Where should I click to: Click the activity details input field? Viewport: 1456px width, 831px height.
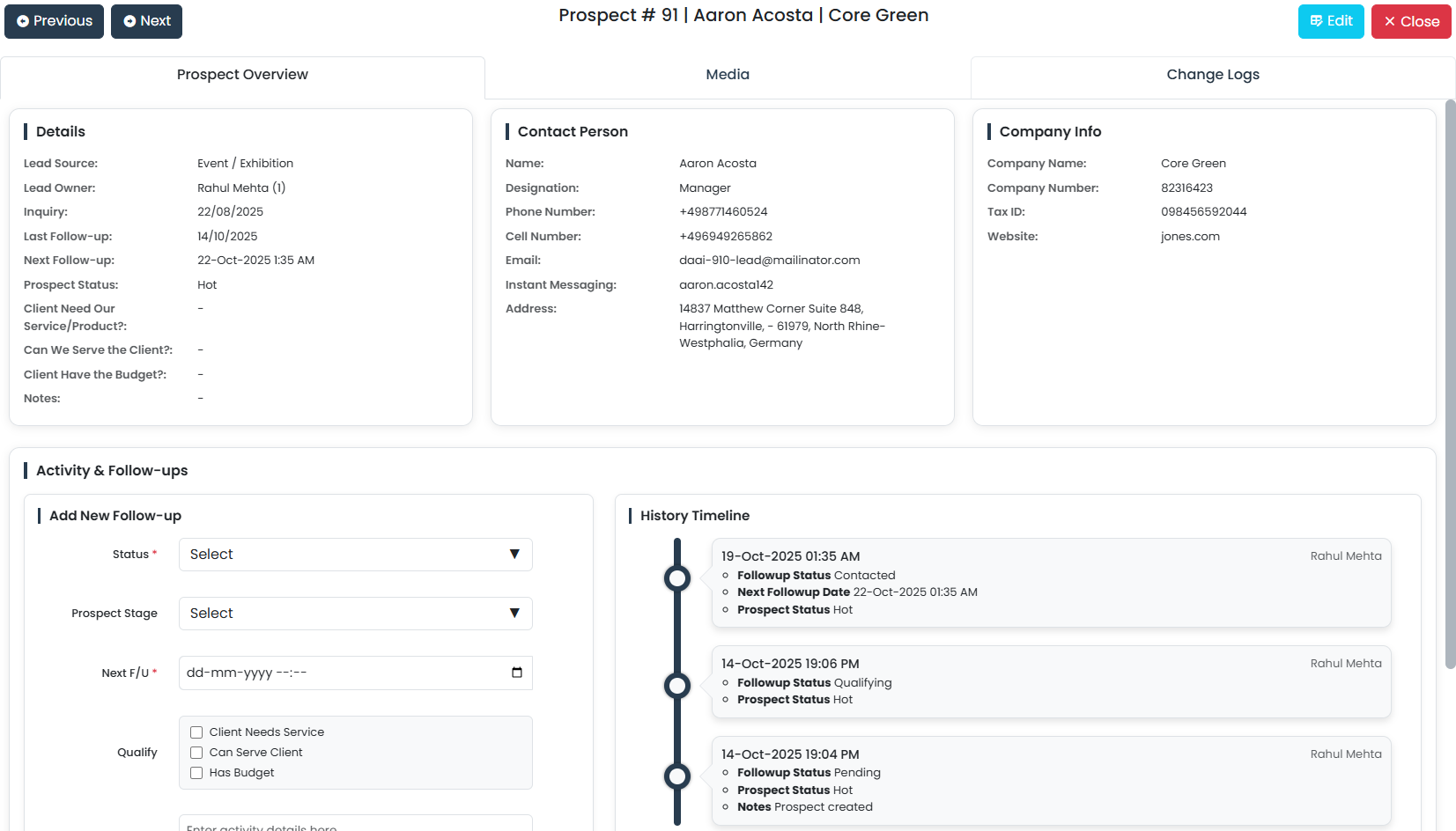click(355, 826)
